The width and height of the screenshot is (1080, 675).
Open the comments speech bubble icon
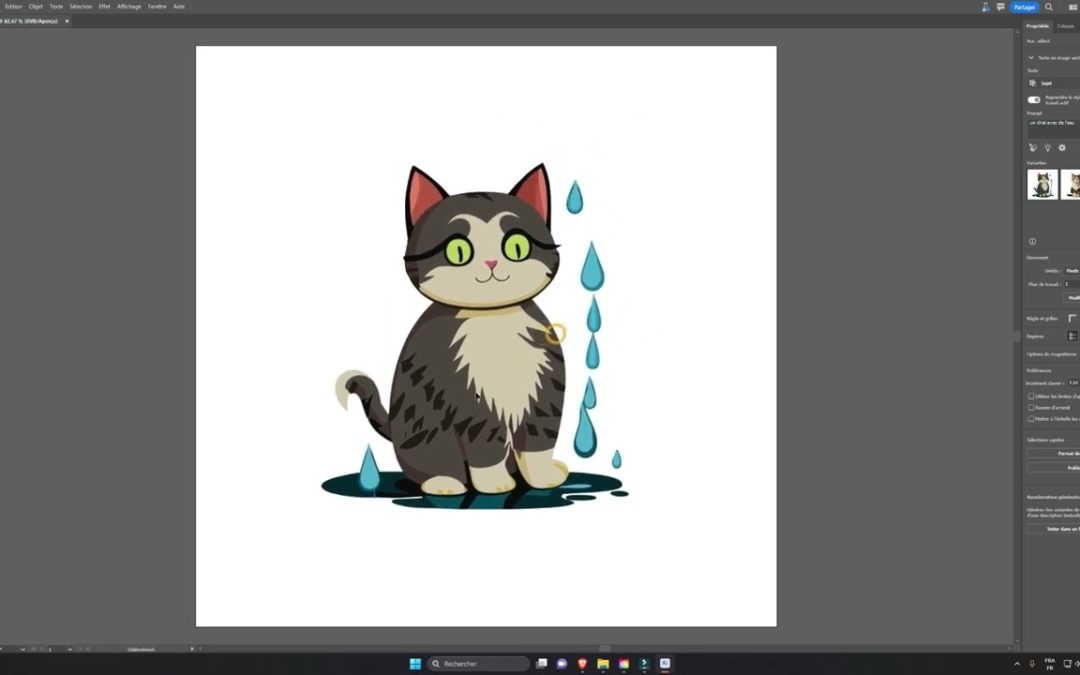(x=1001, y=7)
